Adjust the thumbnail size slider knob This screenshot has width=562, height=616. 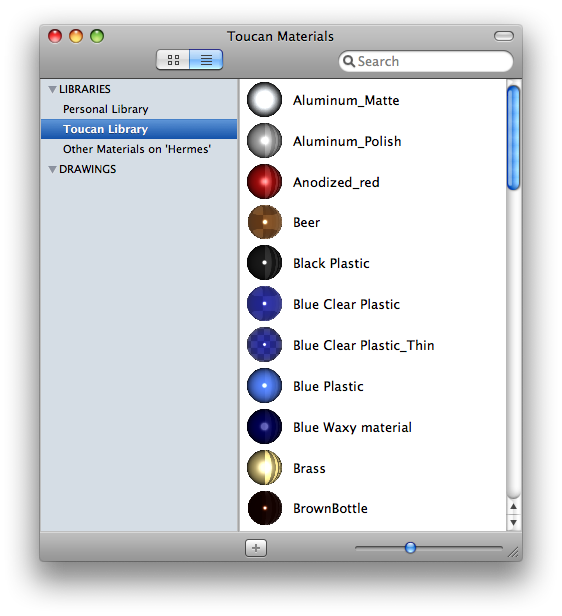coord(410,548)
